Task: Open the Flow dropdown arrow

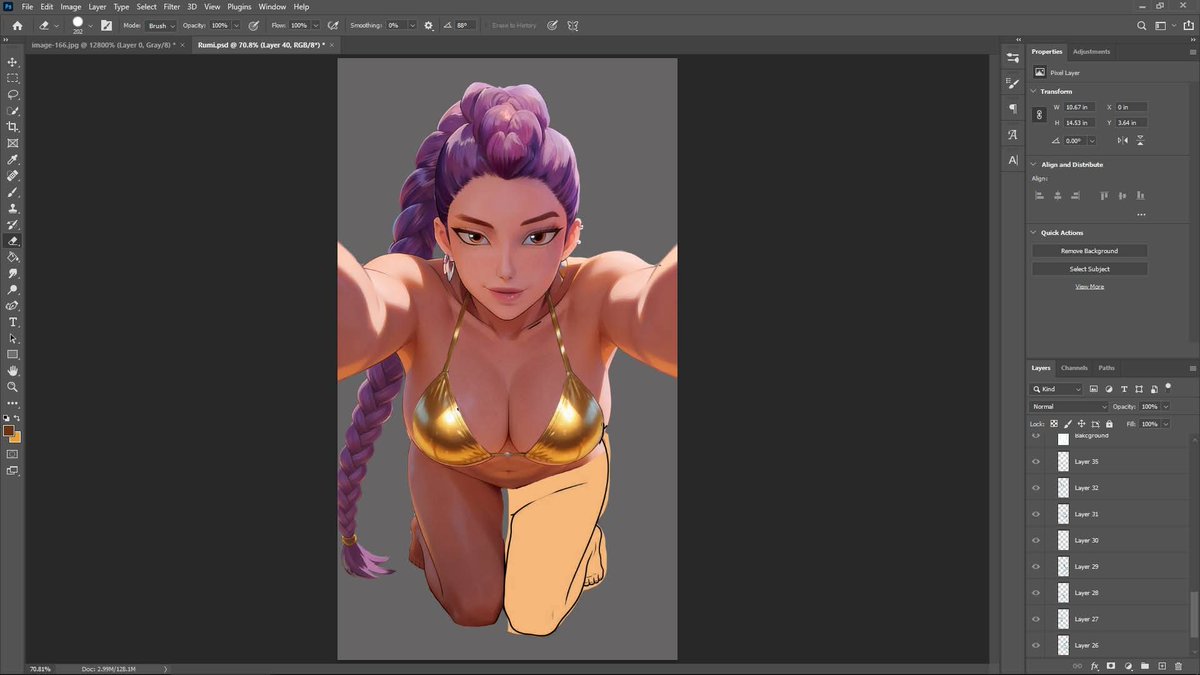Action: pyautogui.click(x=316, y=25)
